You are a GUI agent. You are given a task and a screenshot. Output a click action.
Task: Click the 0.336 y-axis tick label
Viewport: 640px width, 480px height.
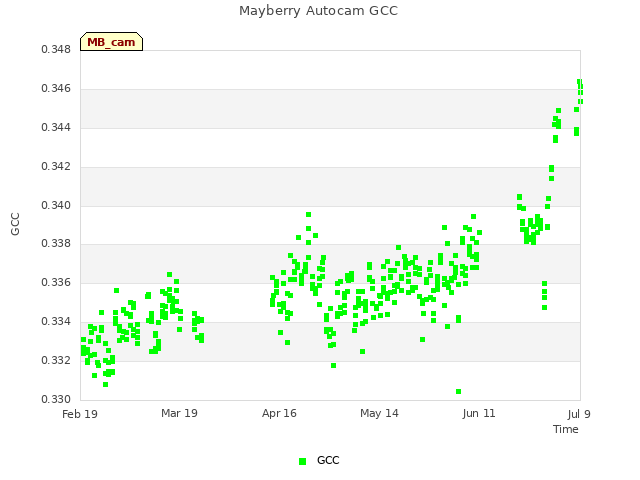[x=56, y=282]
